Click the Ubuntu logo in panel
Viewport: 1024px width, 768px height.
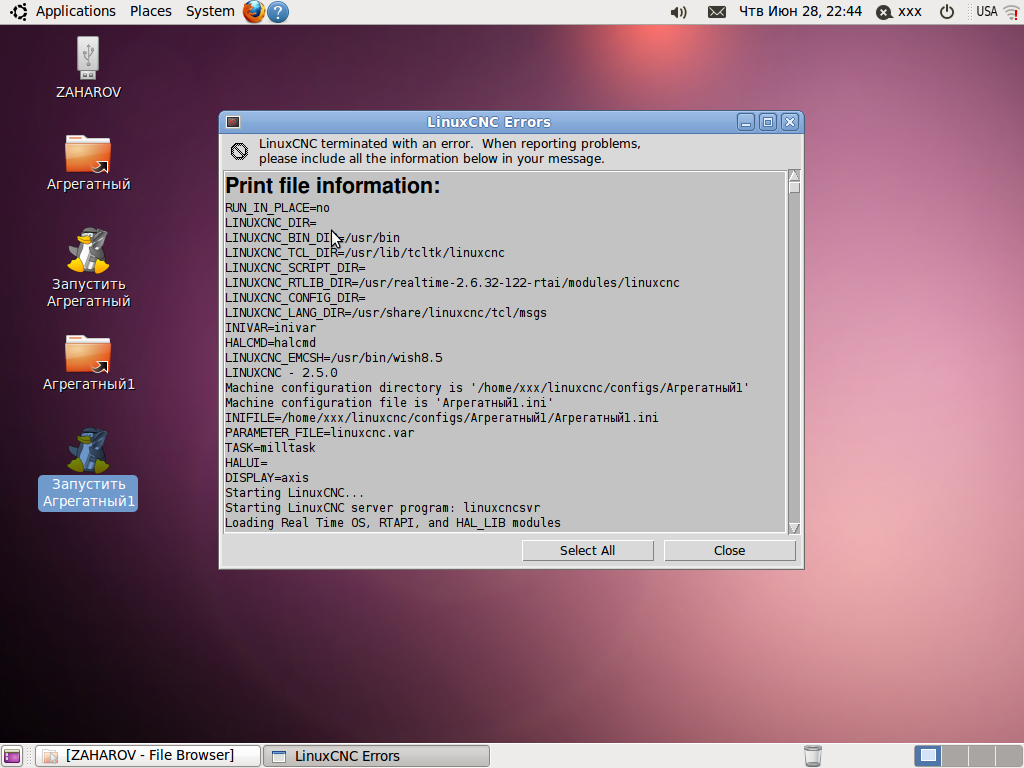click(18, 12)
